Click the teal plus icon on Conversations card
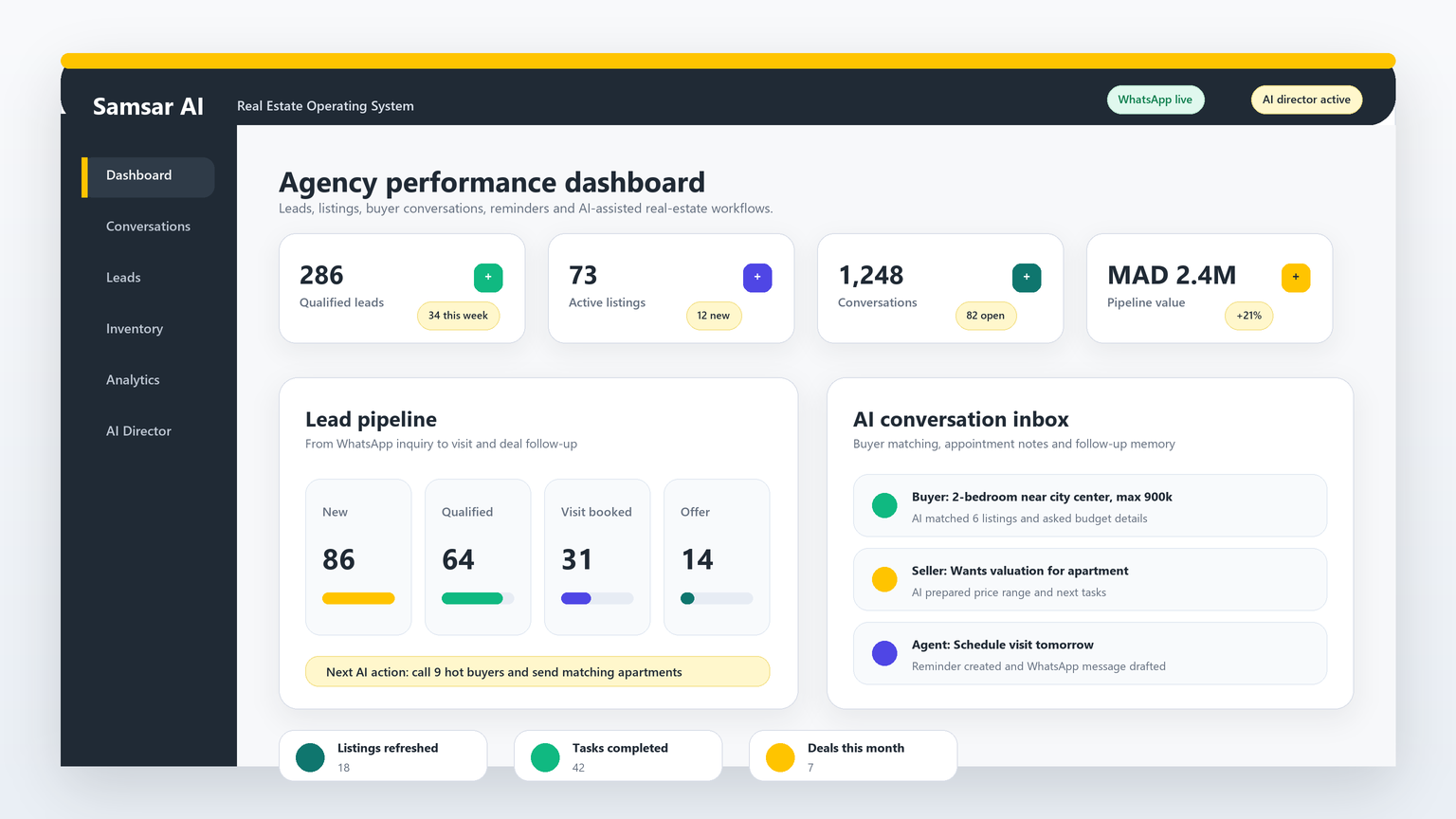This screenshot has height=819, width=1456. 1027,278
